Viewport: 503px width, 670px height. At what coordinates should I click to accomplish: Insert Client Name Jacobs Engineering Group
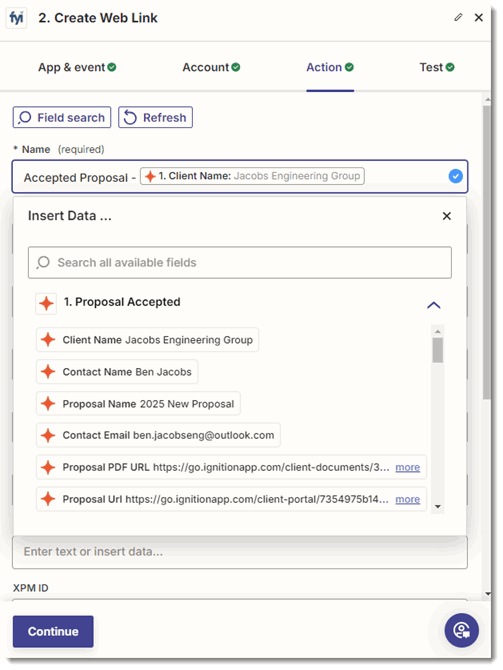coord(147,340)
